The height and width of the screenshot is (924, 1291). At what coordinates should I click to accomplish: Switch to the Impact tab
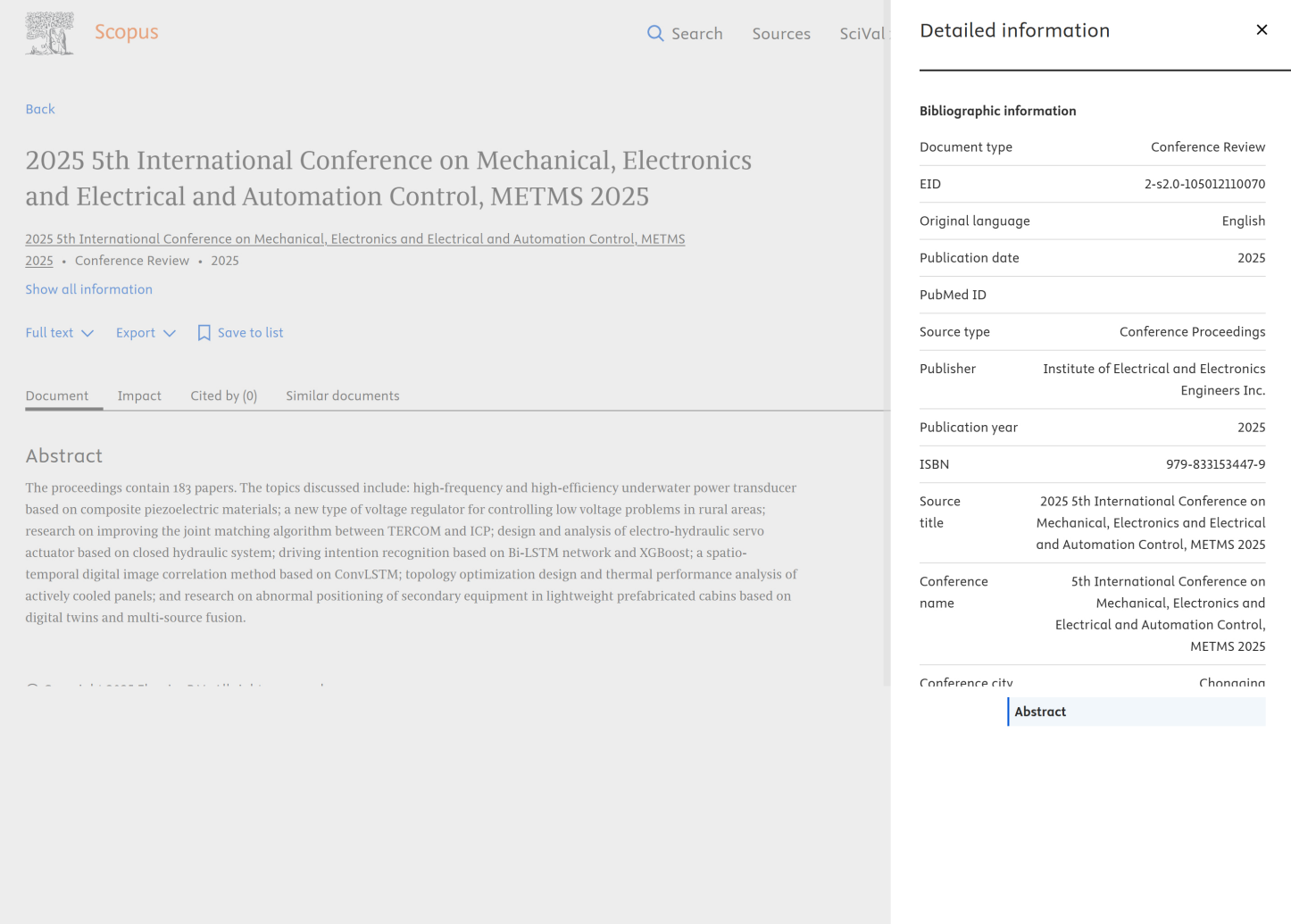(139, 395)
